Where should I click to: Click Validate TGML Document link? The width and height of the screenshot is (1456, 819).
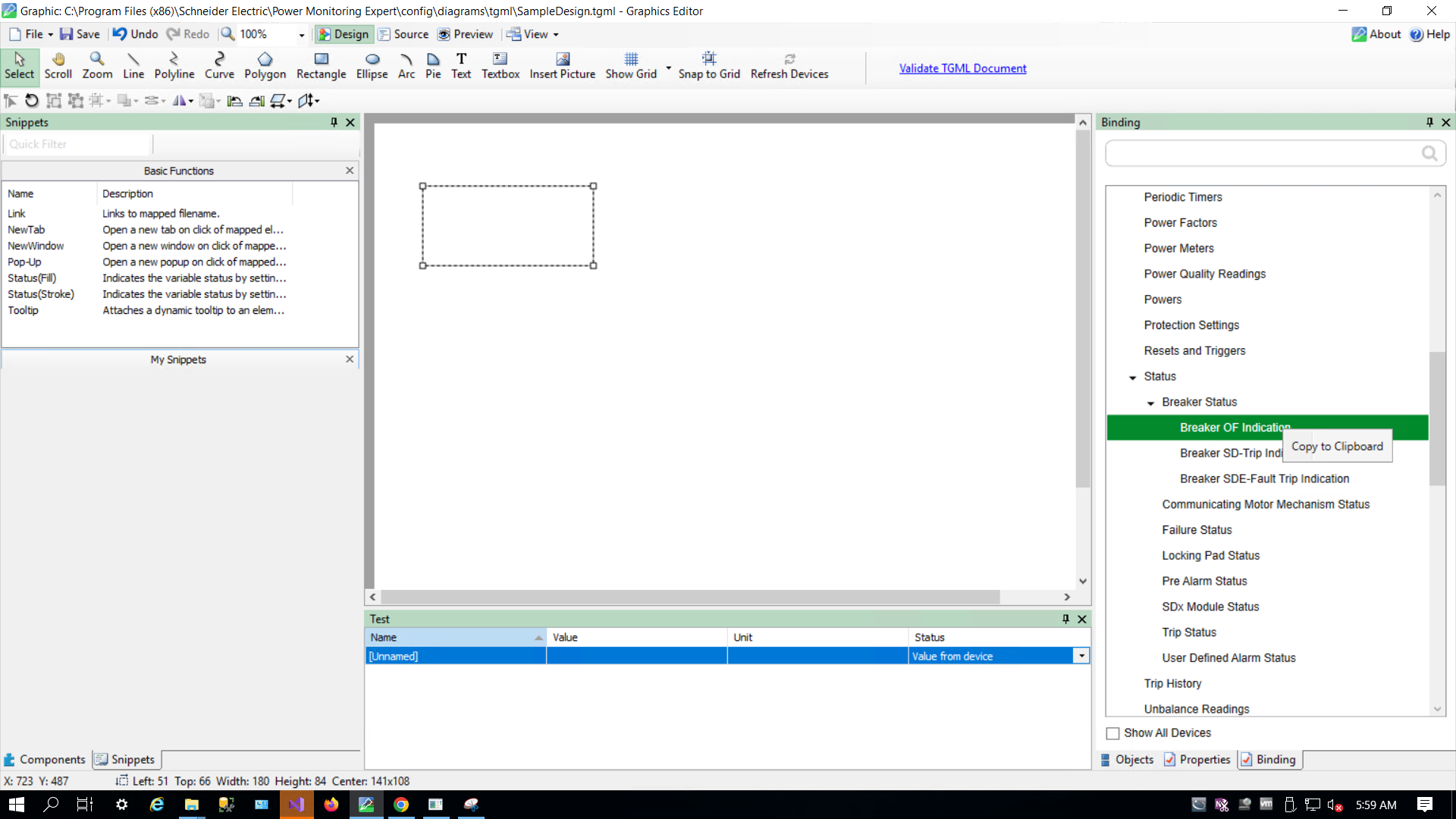coord(962,68)
